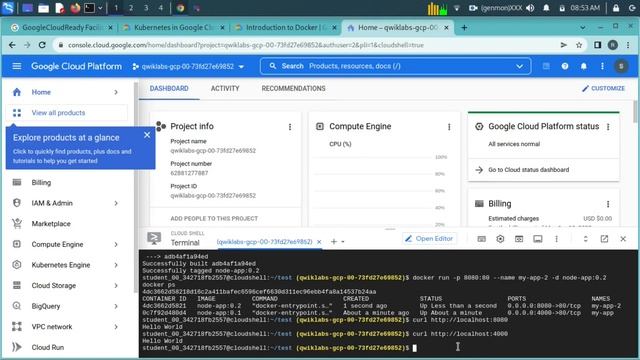Viewport: 640px width, 360px height.
Task: Expand Kubernetes Engine submenu chevron
Action: tap(116, 265)
